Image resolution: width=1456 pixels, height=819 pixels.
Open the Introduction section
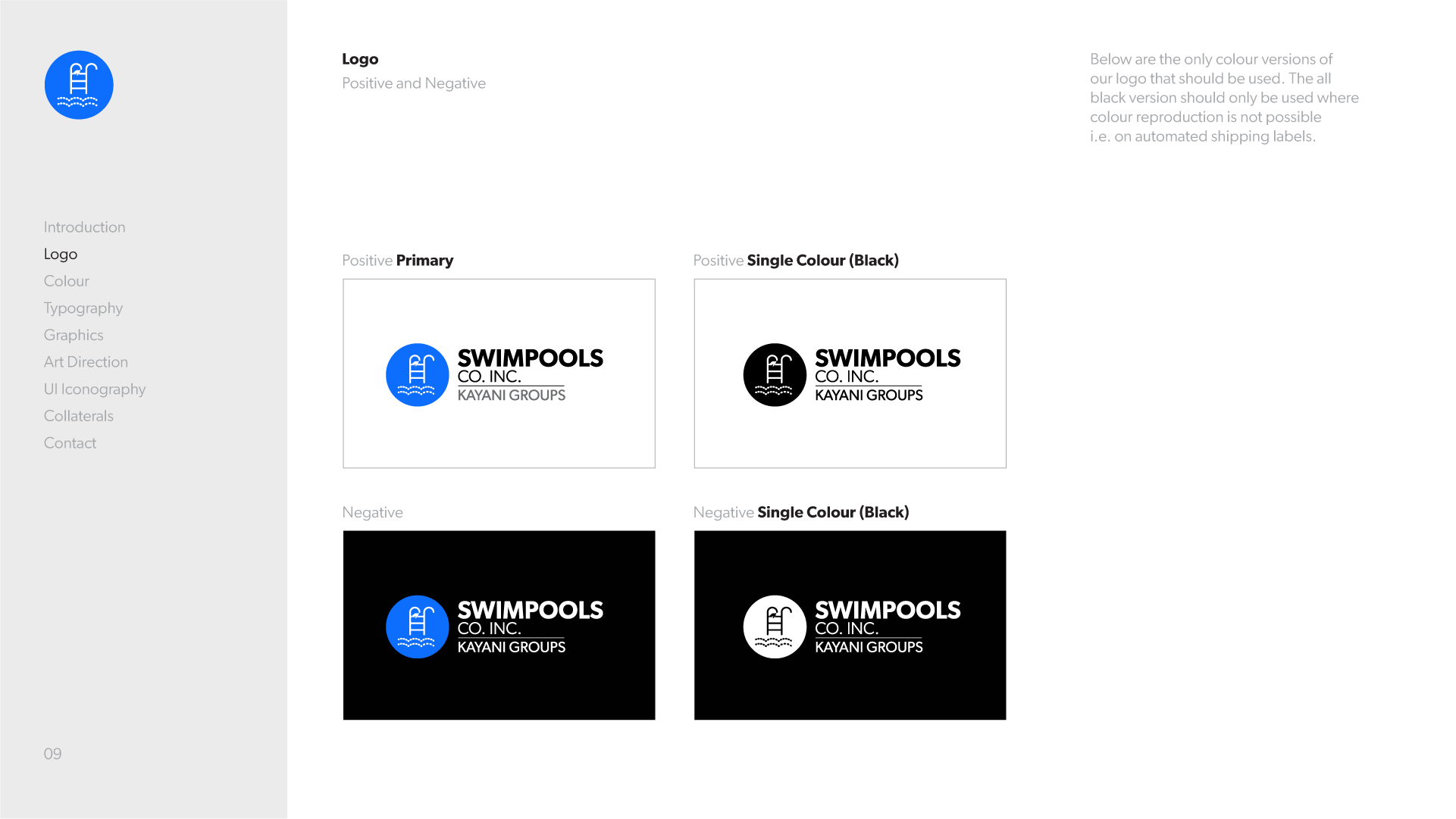tap(84, 227)
